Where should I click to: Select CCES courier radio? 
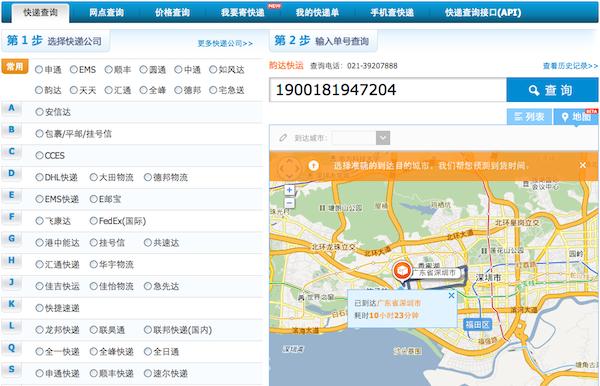point(39,156)
